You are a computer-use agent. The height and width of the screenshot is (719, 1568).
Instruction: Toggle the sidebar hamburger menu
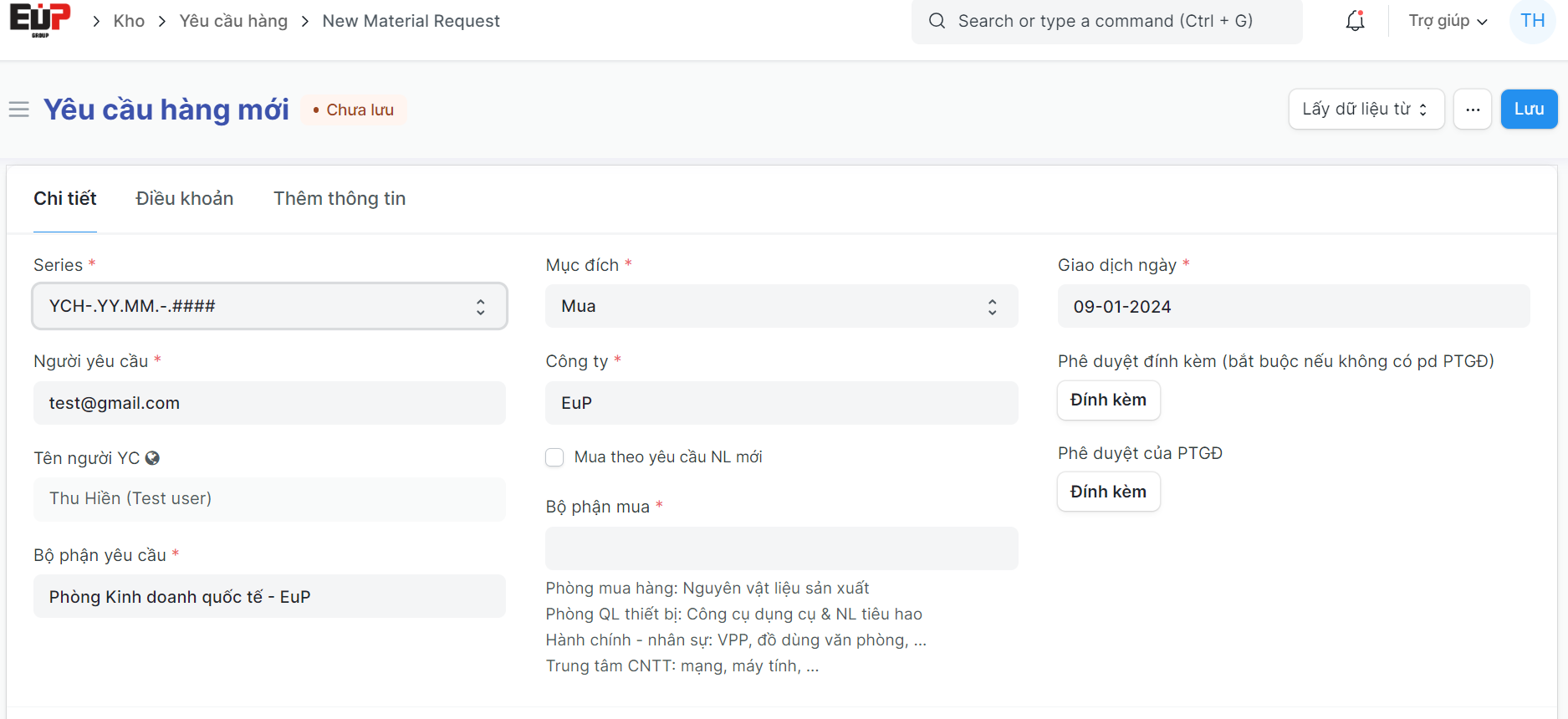19,110
